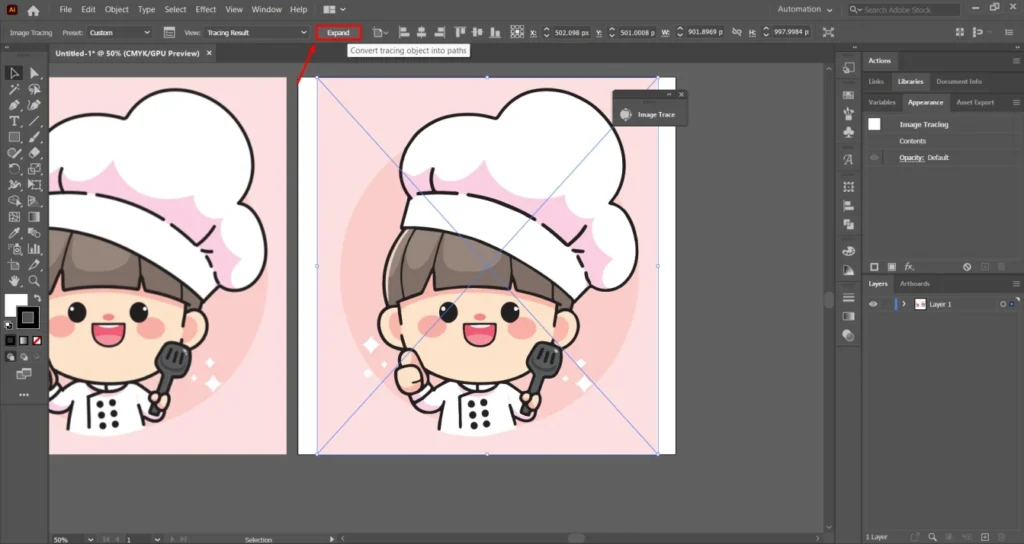Choose the Lasso tool
The image size is (1024, 544).
tap(34, 89)
